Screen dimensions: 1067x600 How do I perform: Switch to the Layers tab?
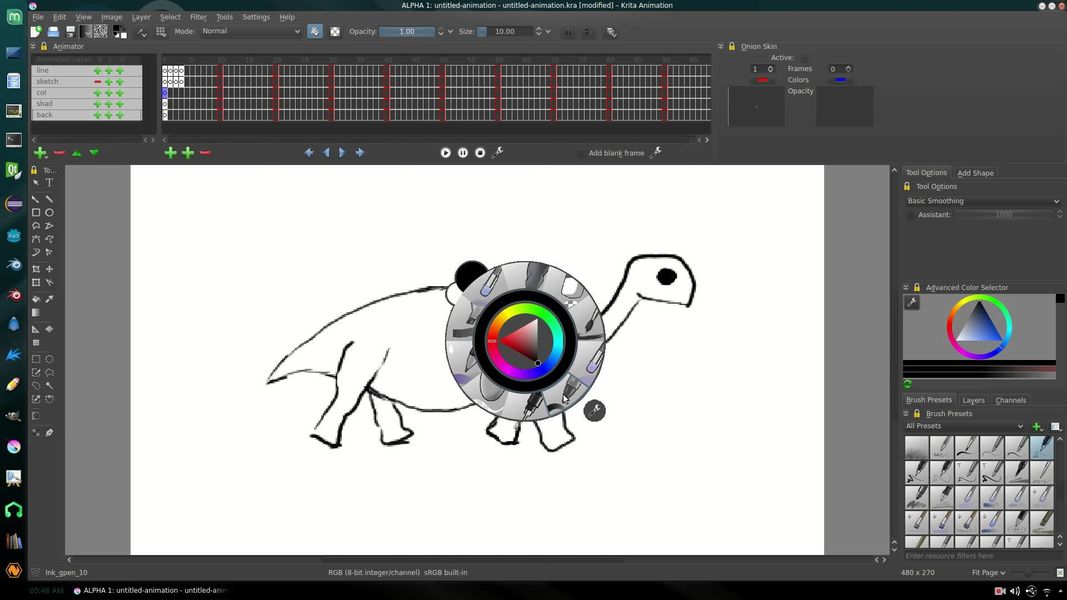pyautogui.click(x=973, y=400)
